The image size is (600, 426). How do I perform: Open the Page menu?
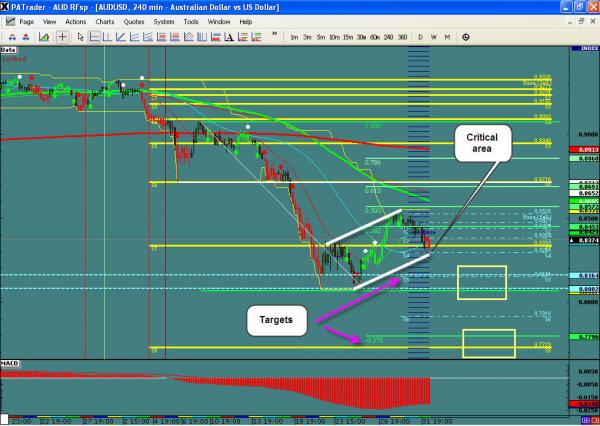click(x=27, y=20)
